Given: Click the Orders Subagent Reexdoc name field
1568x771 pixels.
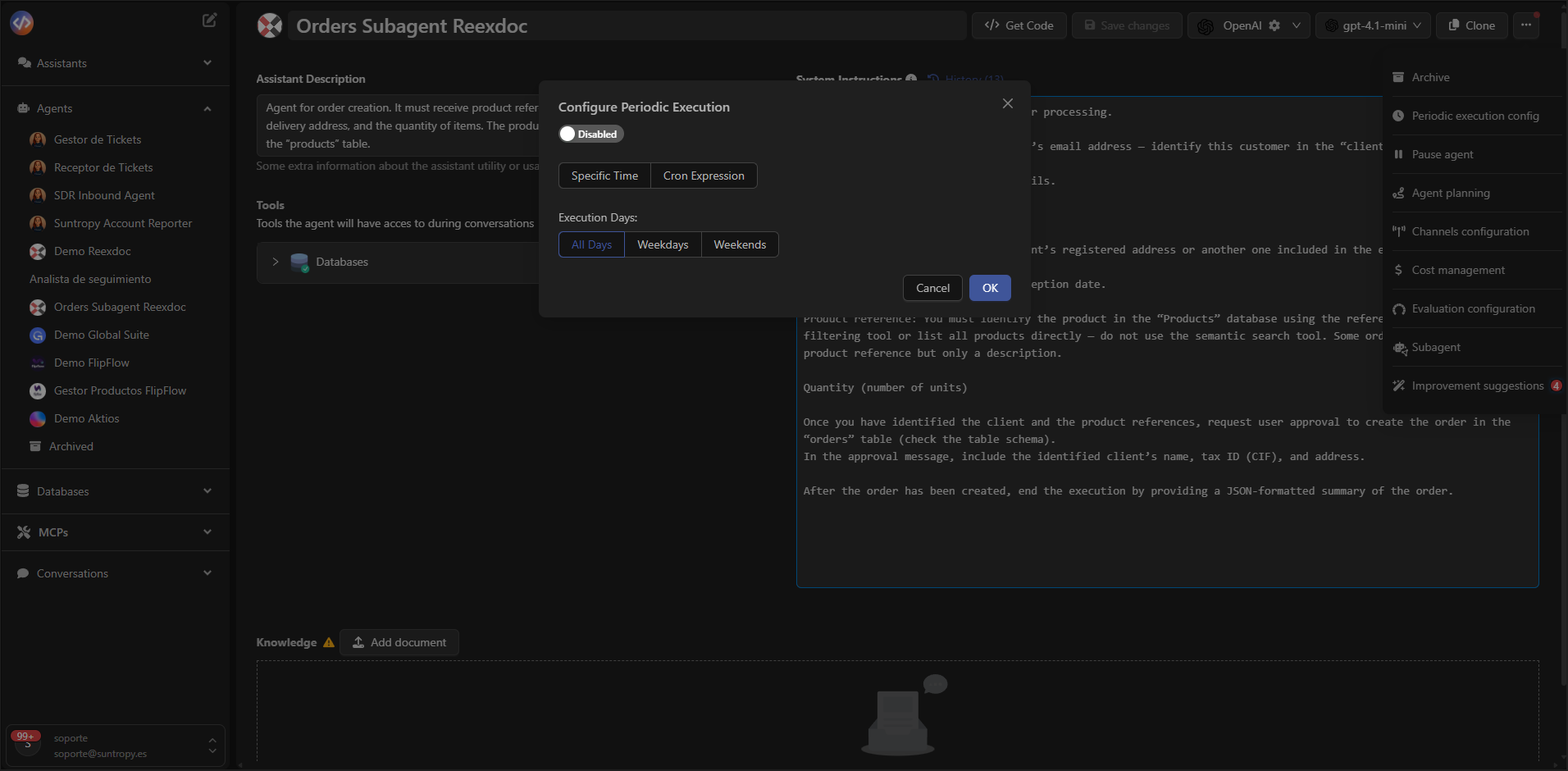Looking at the screenshot, I should click(574, 25).
